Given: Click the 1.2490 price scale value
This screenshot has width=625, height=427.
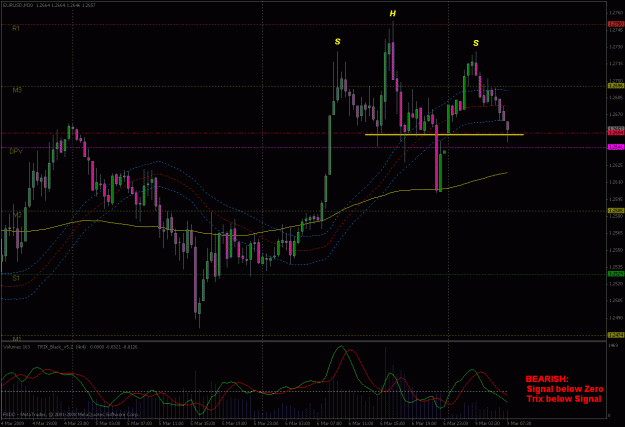Looking at the screenshot, I should pos(616,318).
